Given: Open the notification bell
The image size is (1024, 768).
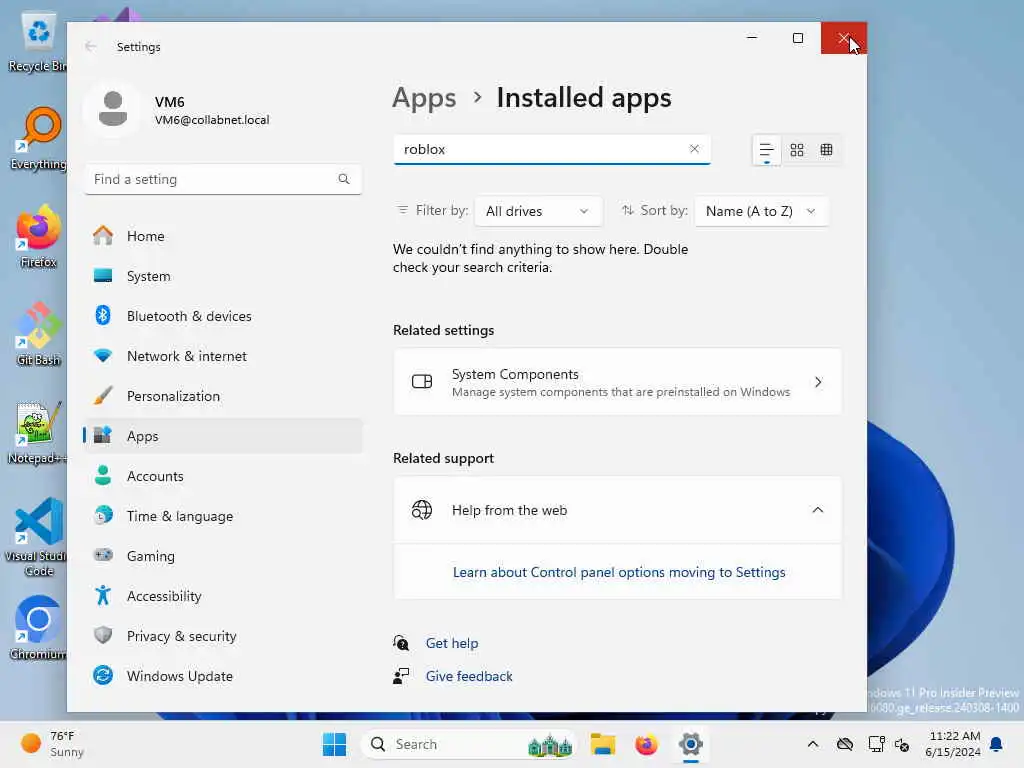Looking at the screenshot, I should tap(996, 744).
